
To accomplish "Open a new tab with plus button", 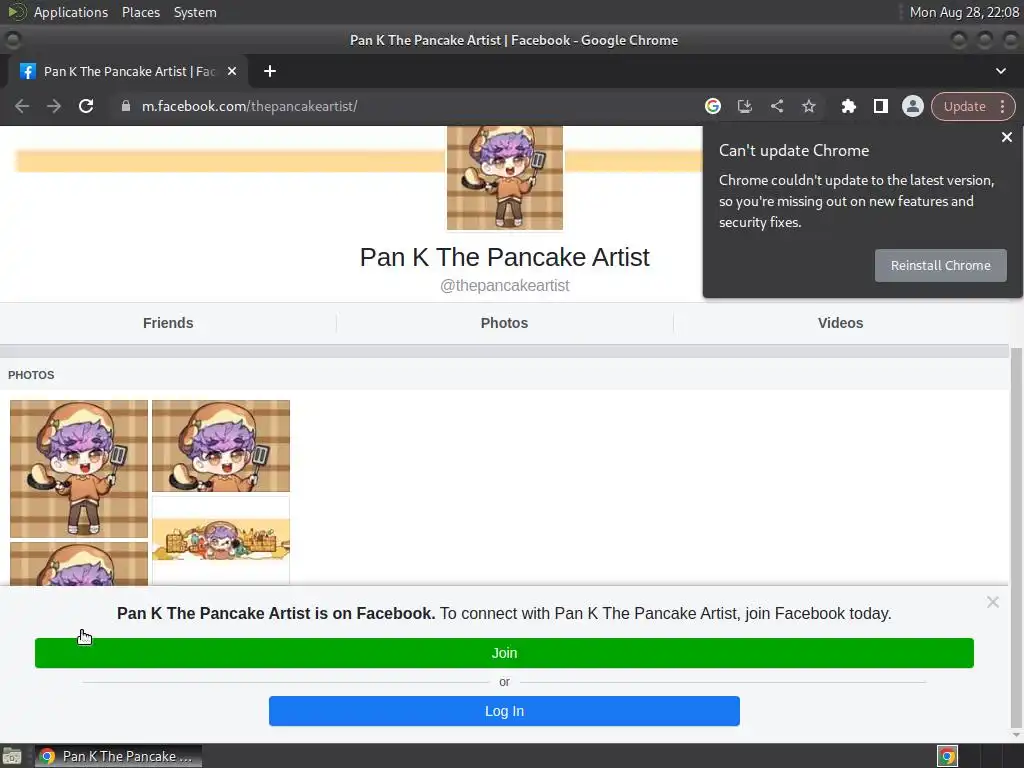I will point(270,71).
